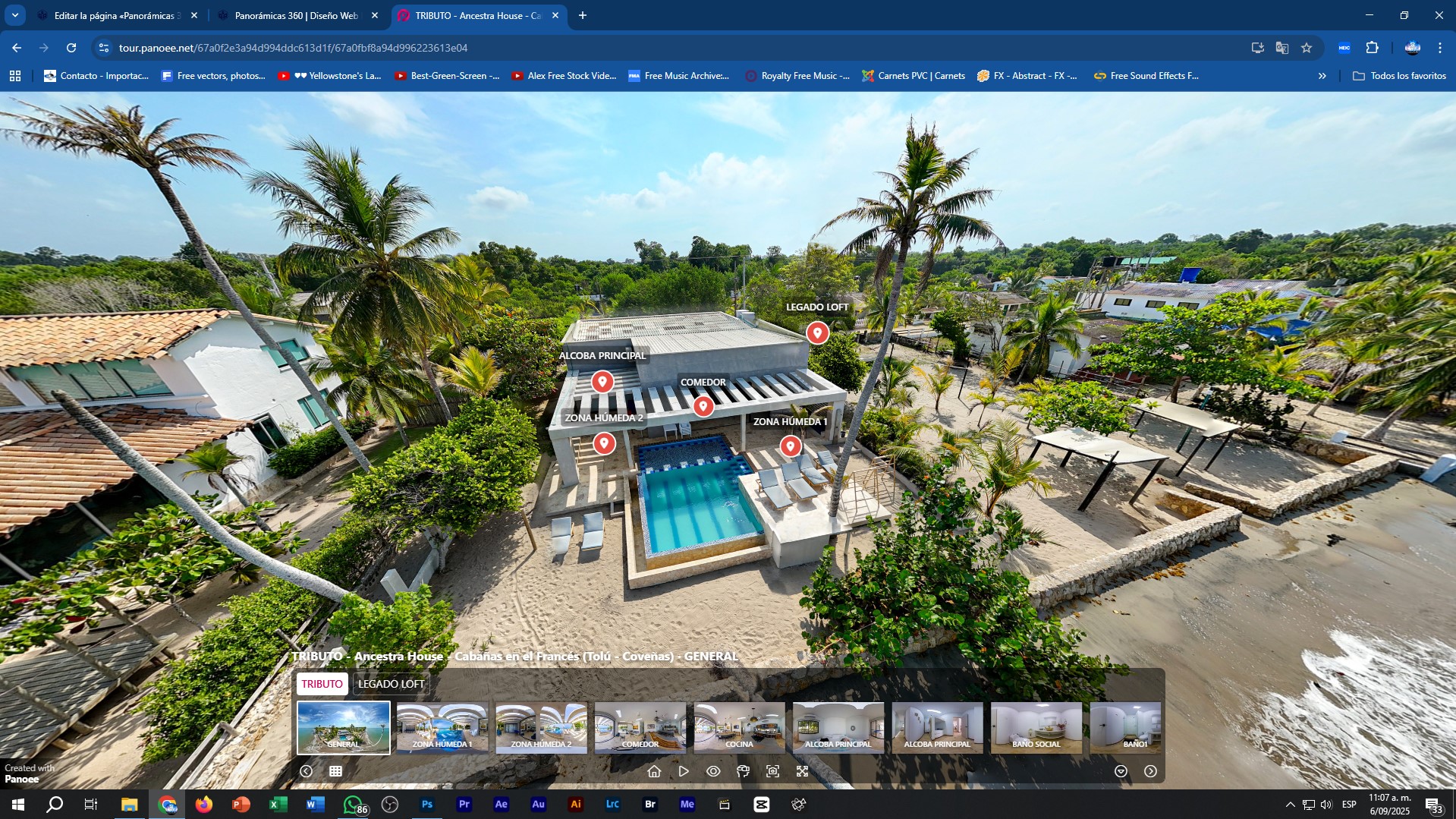The height and width of the screenshot is (819, 1456).
Task: Click the LEGADO LOFT hotspot marker
Action: (x=817, y=332)
